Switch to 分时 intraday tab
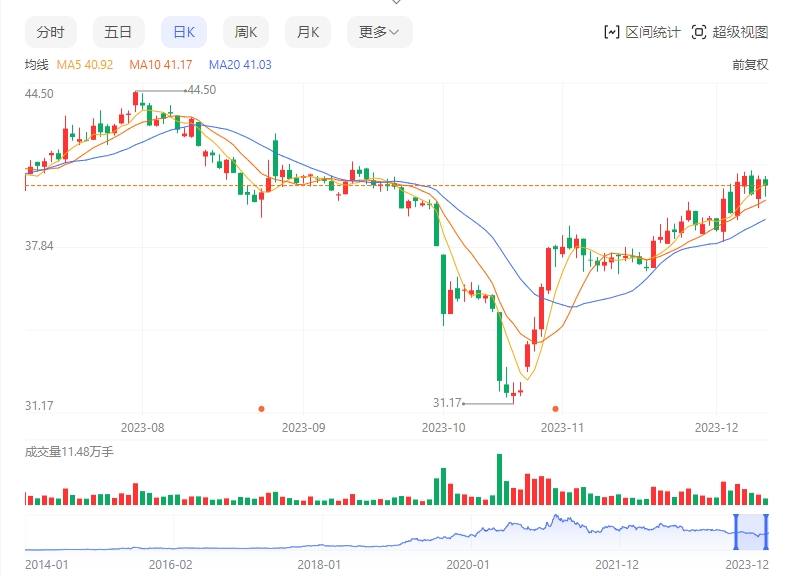 coord(50,32)
